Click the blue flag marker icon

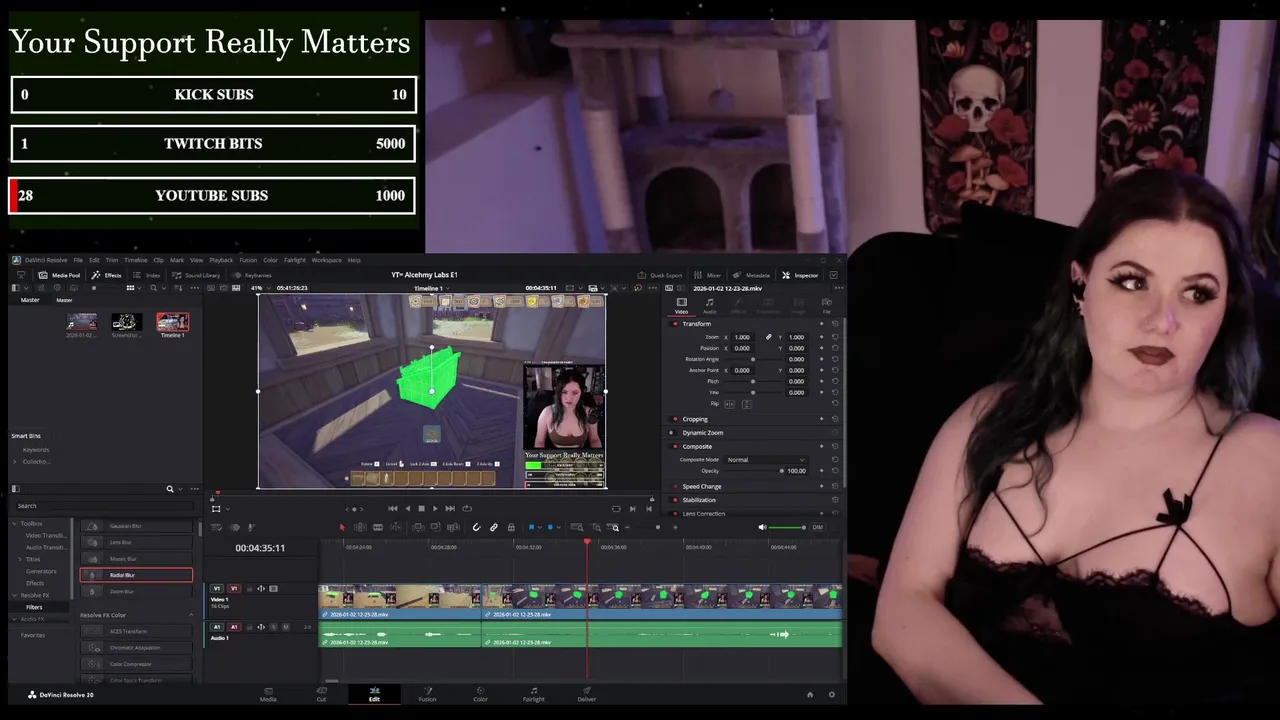point(531,527)
